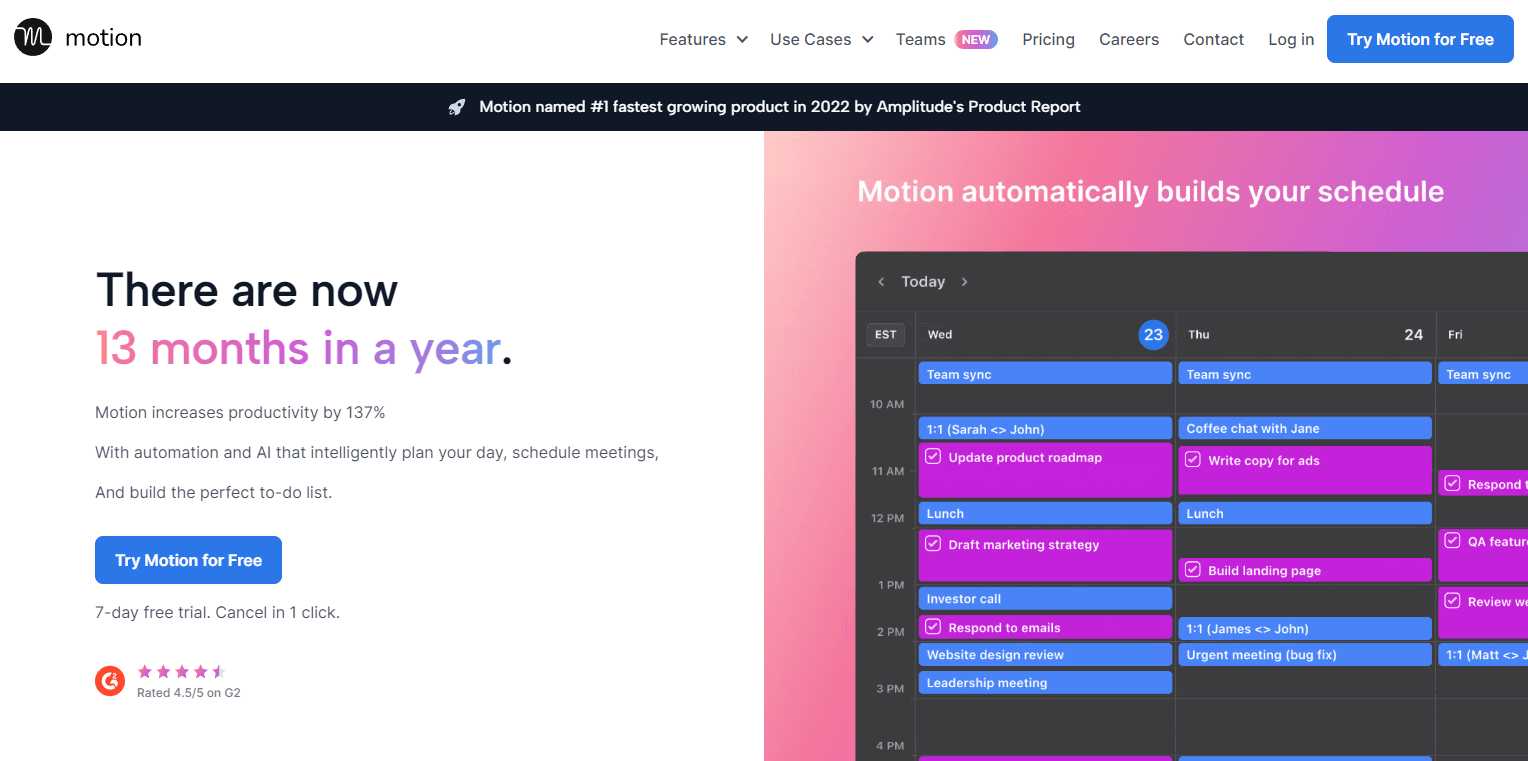Click the rocket icon in announcement bar

tap(456, 107)
